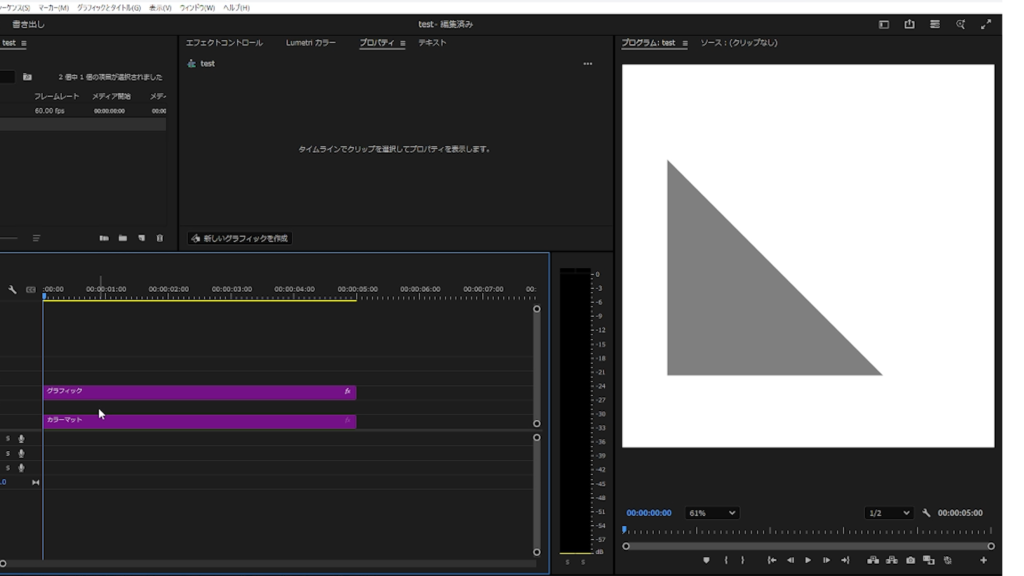Toggle solo on the second audio track
1024x576 pixels.
pyautogui.click(x=8, y=453)
